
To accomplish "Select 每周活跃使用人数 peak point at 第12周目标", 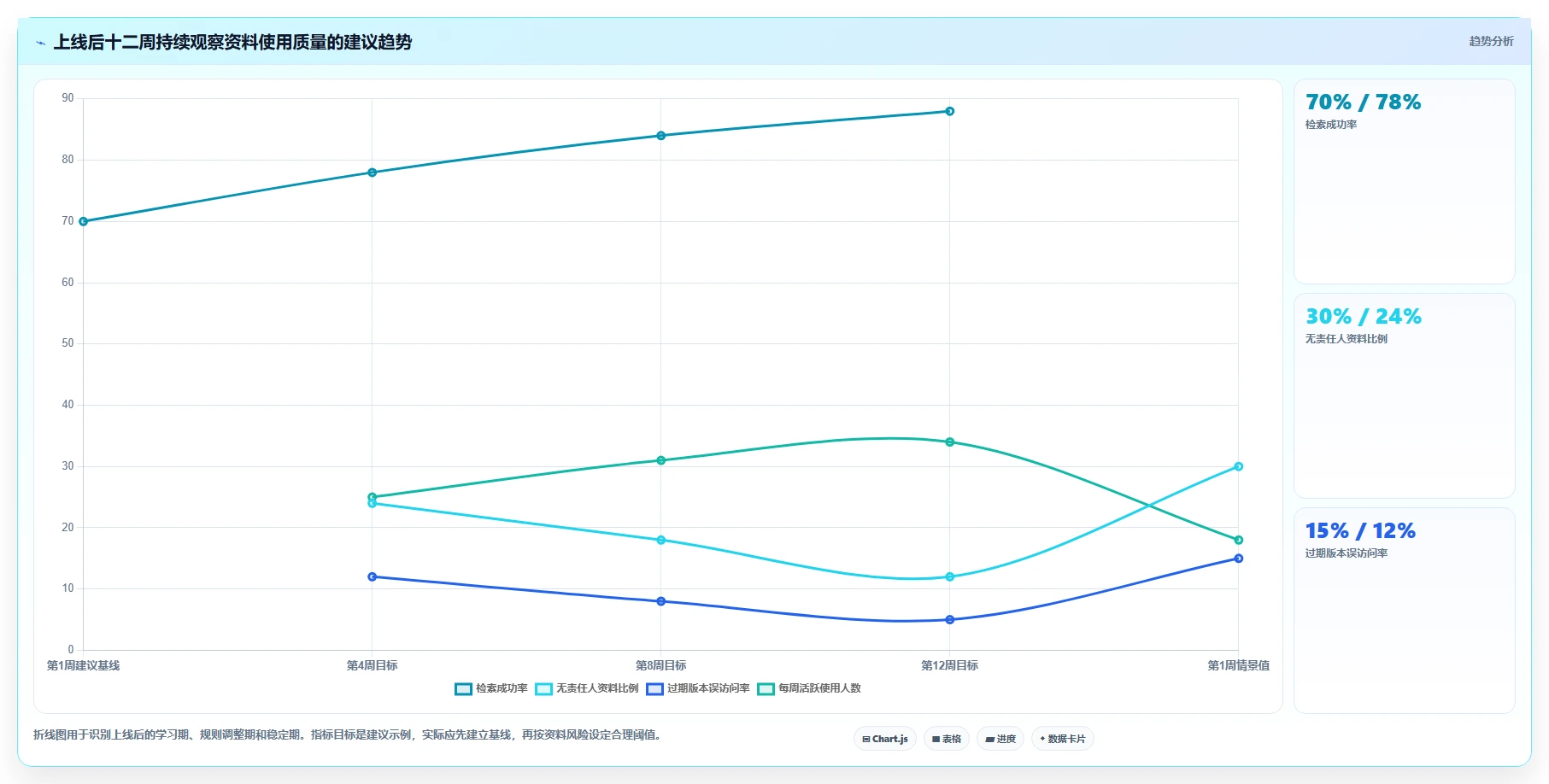I will coord(950,442).
